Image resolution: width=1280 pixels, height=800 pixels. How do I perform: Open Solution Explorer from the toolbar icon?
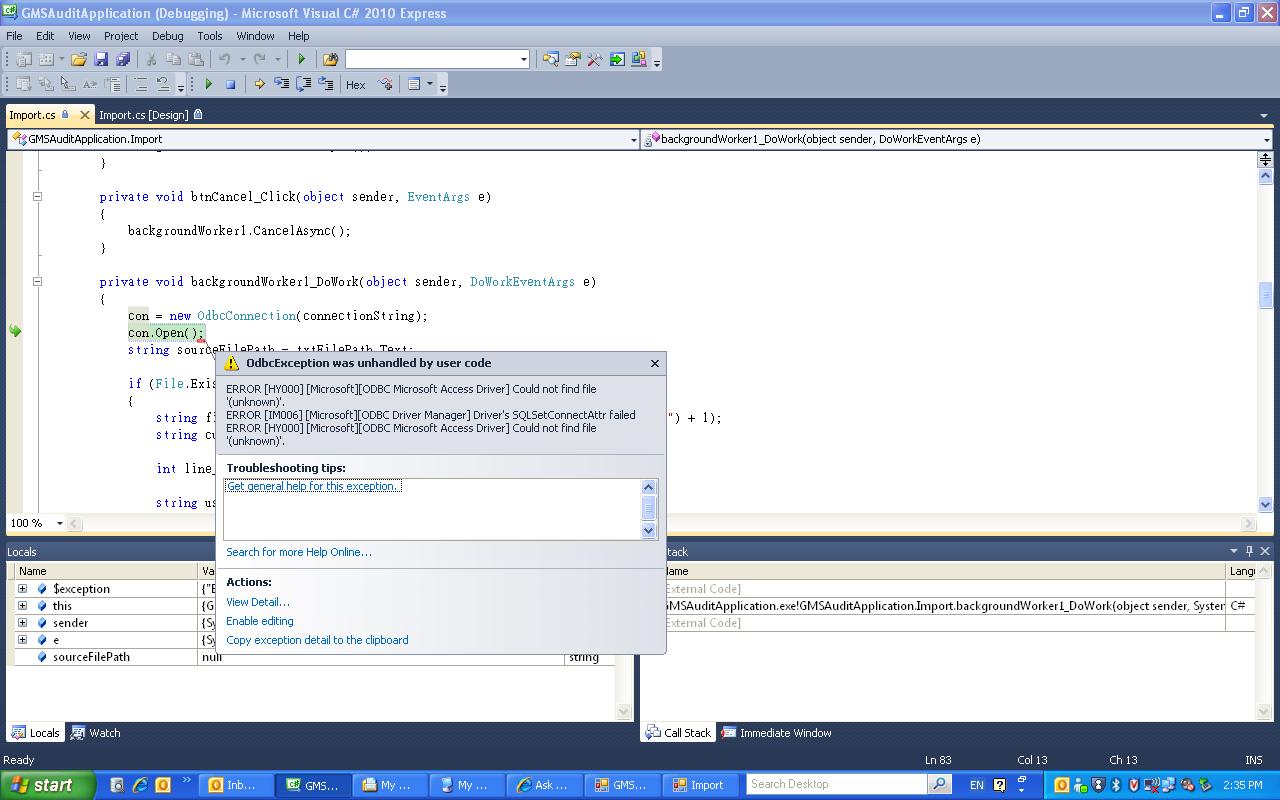[x=551, y=59]
